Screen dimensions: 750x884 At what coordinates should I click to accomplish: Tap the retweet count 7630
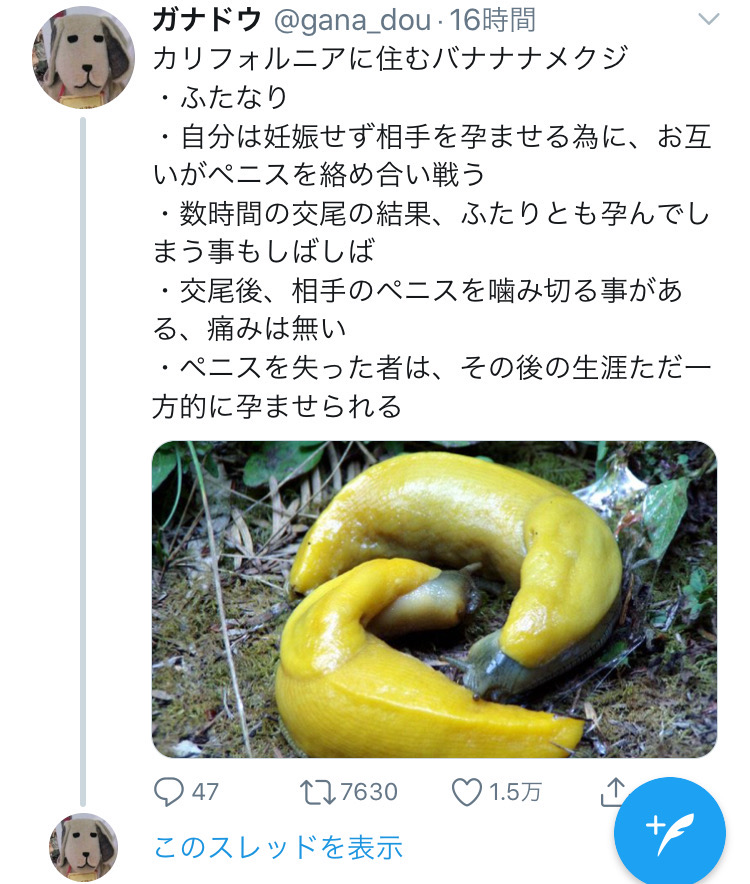[369, 792]
